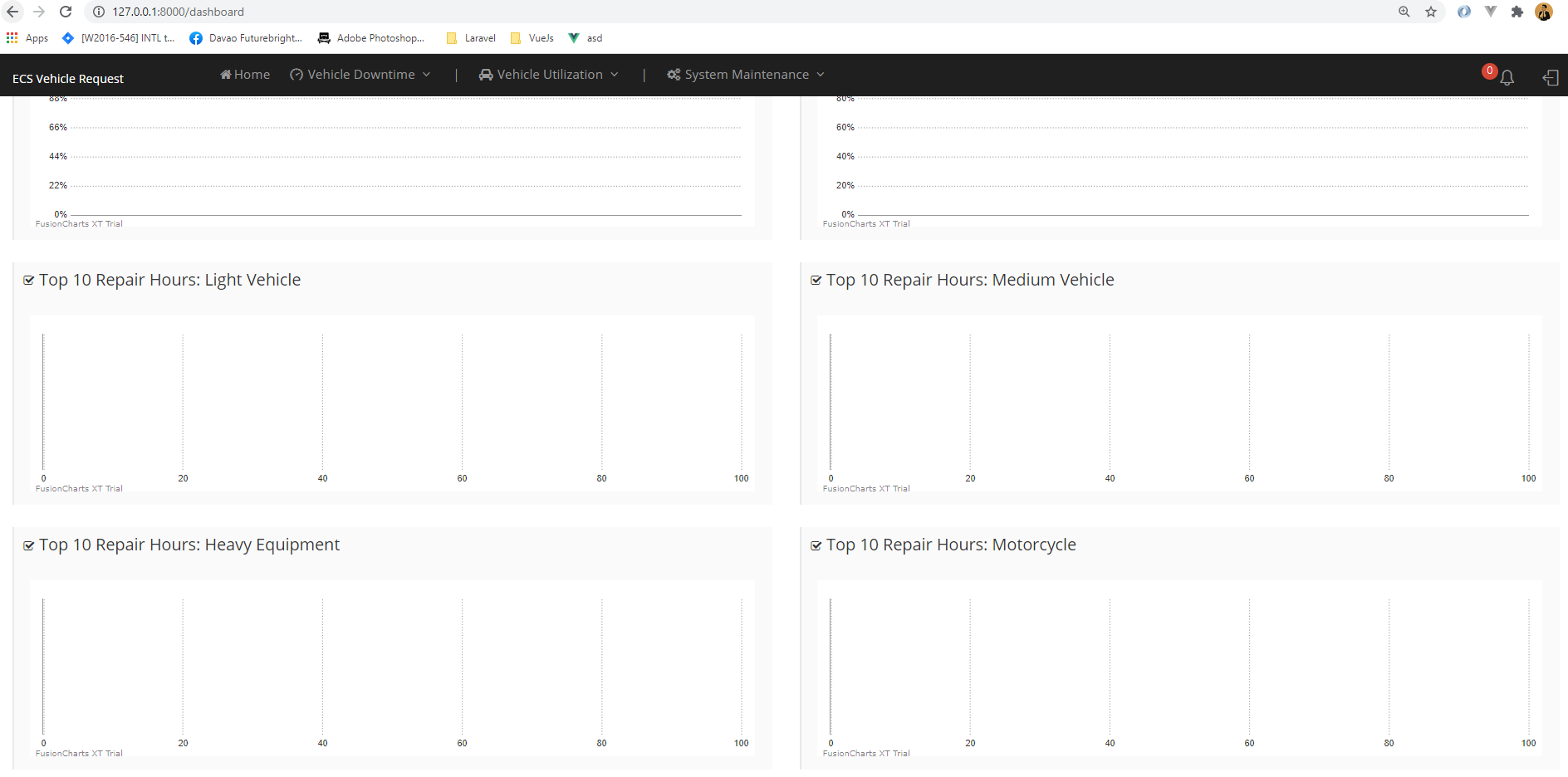Bookmark this page with the star icon
1568x777 pixels.
point(1431,12)
